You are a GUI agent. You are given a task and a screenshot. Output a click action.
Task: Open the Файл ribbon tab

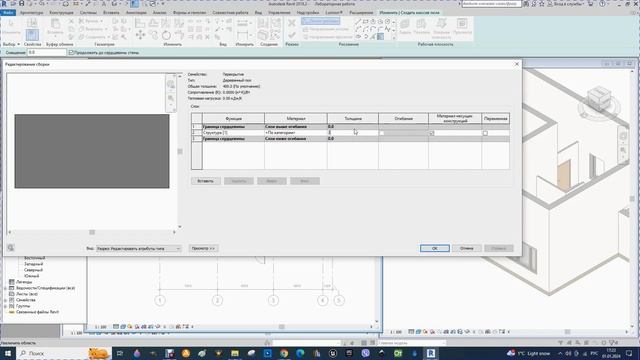(8, 13)
